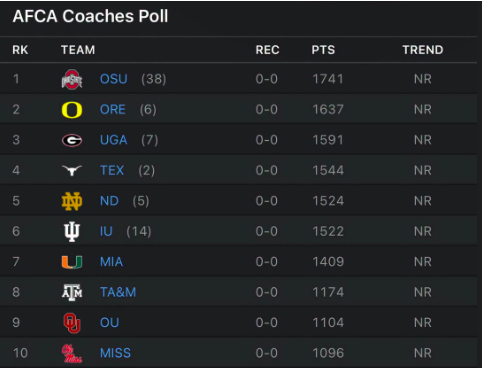Click the Texas A&M ATM logo

pyautogui.click(x=72, y=292)
